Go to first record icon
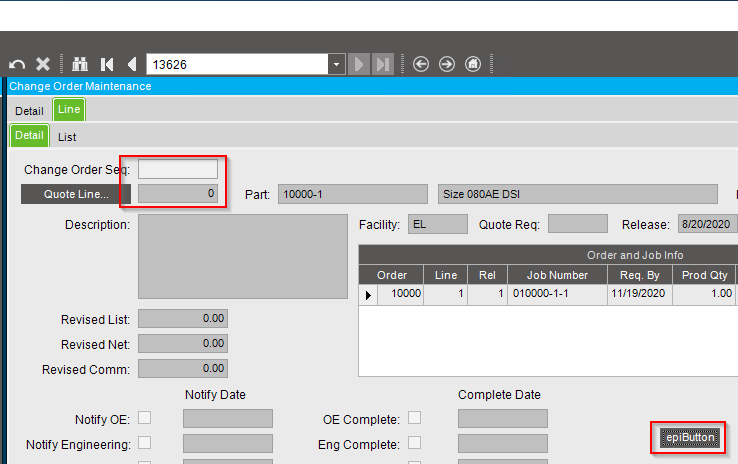The image size is (738, 464). click(107, 64)
